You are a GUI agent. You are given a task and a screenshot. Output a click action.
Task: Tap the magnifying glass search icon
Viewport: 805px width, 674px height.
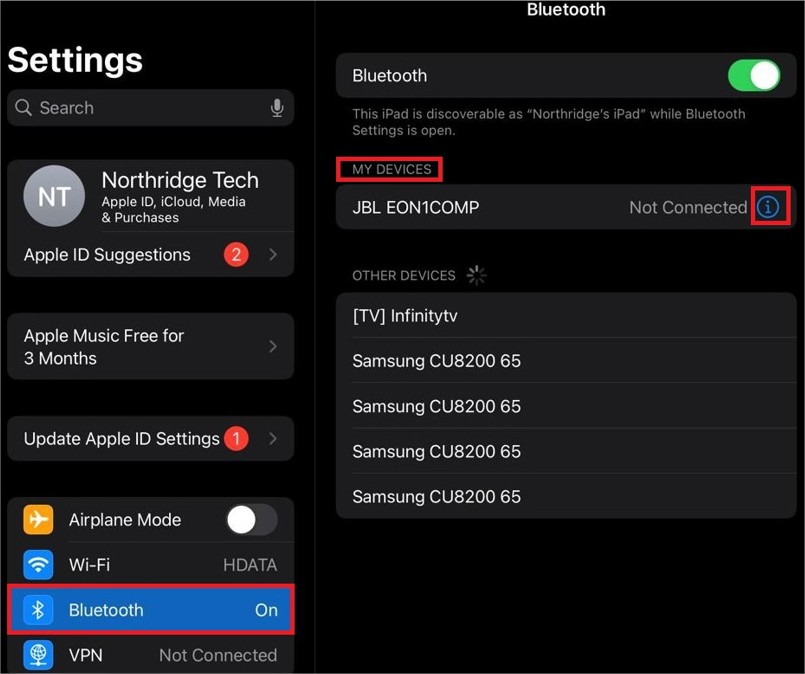[x=23, y=107]
